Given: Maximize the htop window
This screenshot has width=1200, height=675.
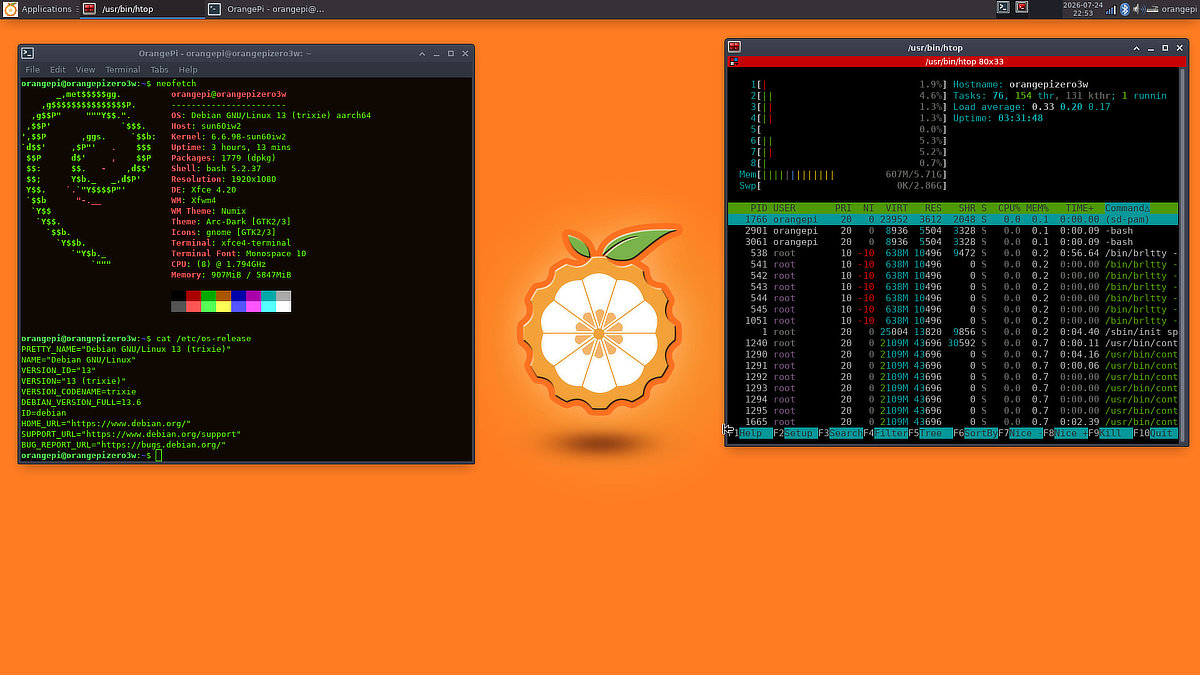Looking at the screenshot, I should [x=1166, y=47].
